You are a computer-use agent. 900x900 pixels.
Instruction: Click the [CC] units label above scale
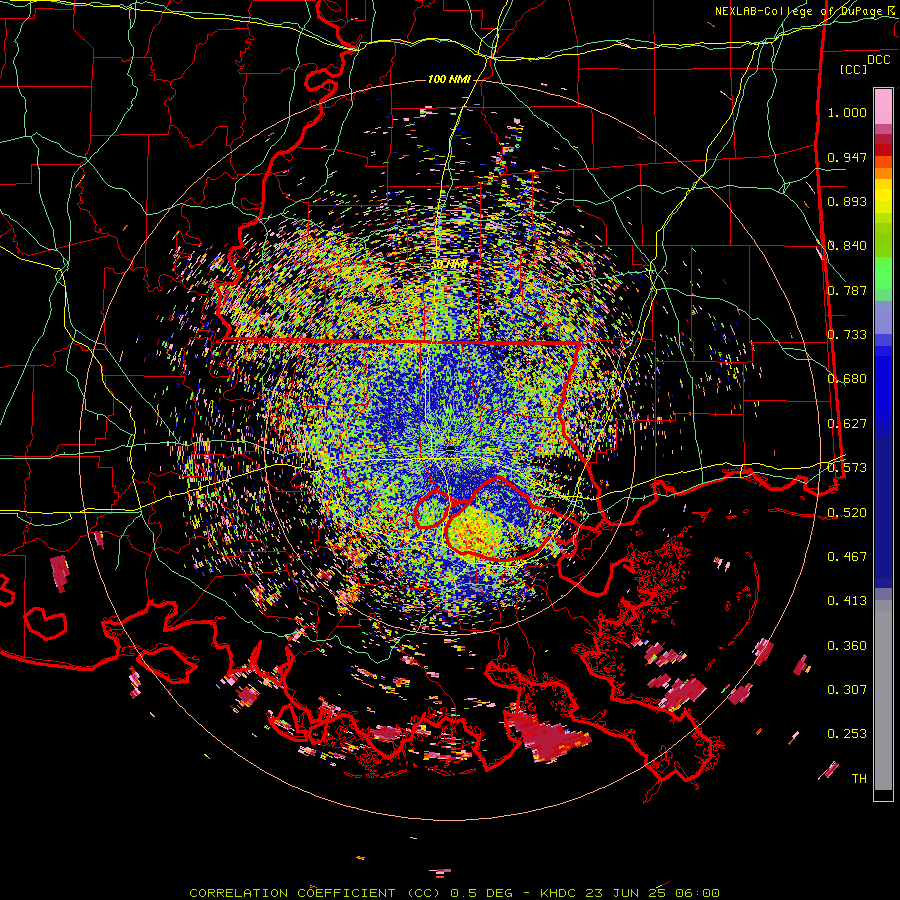854,69
